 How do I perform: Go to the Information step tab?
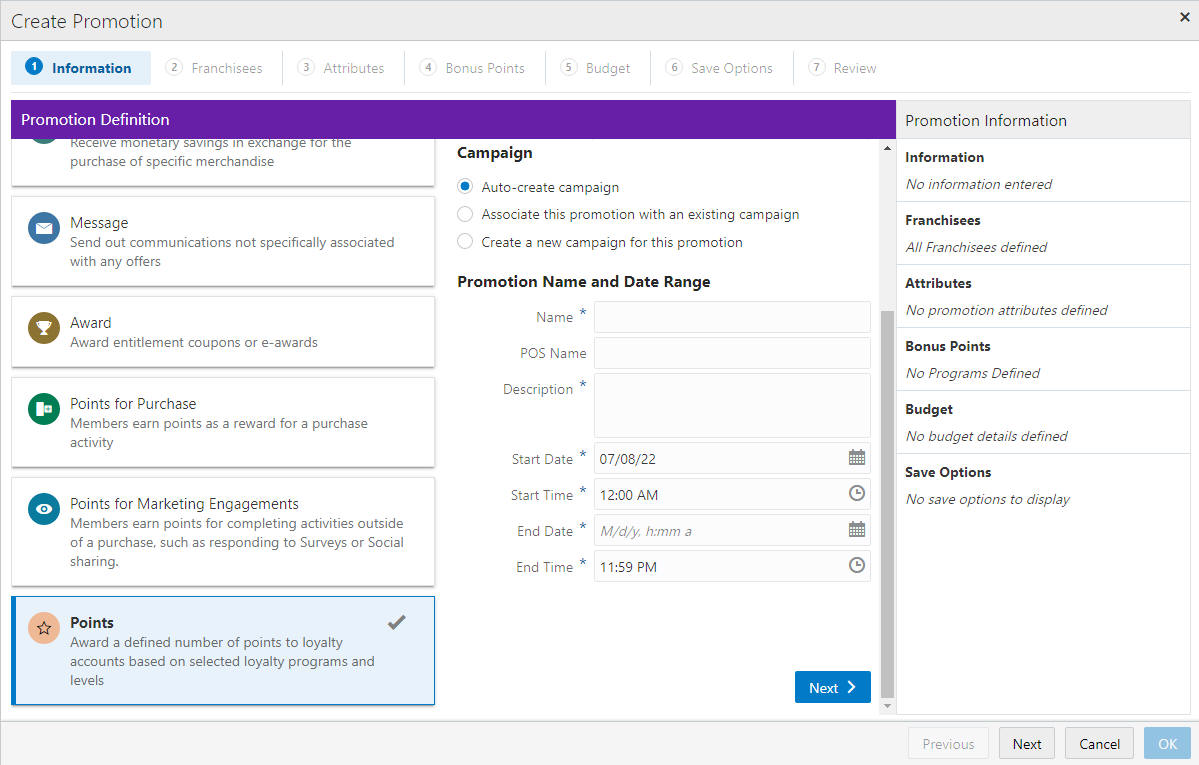(x=80, y=68)
